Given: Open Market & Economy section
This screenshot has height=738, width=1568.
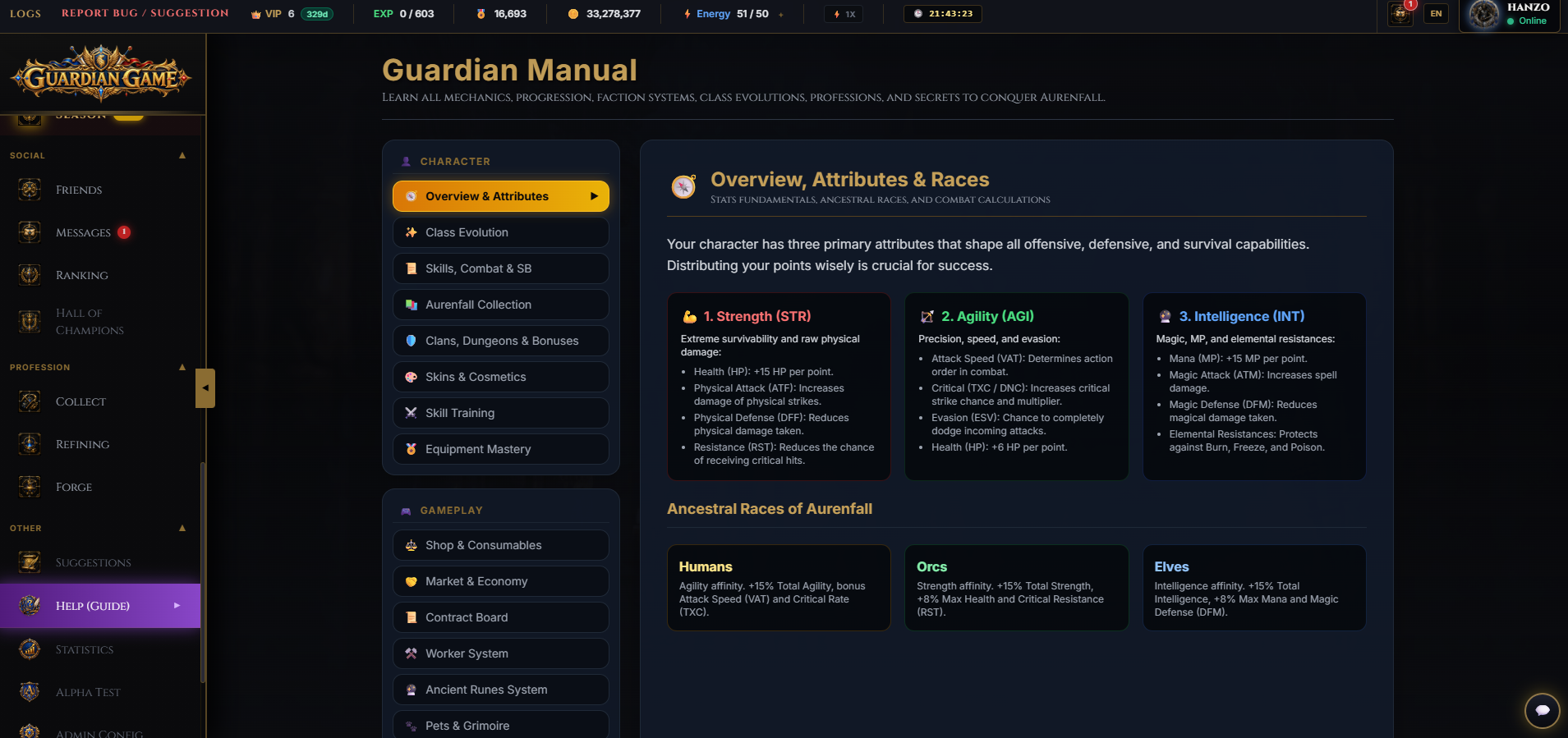Looking at the screenshot, I should [x=501, y=581].
